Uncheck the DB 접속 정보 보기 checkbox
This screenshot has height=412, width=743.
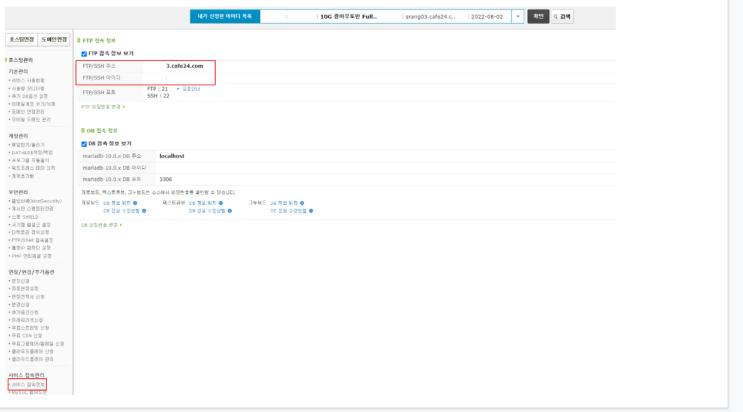[84, 144]
